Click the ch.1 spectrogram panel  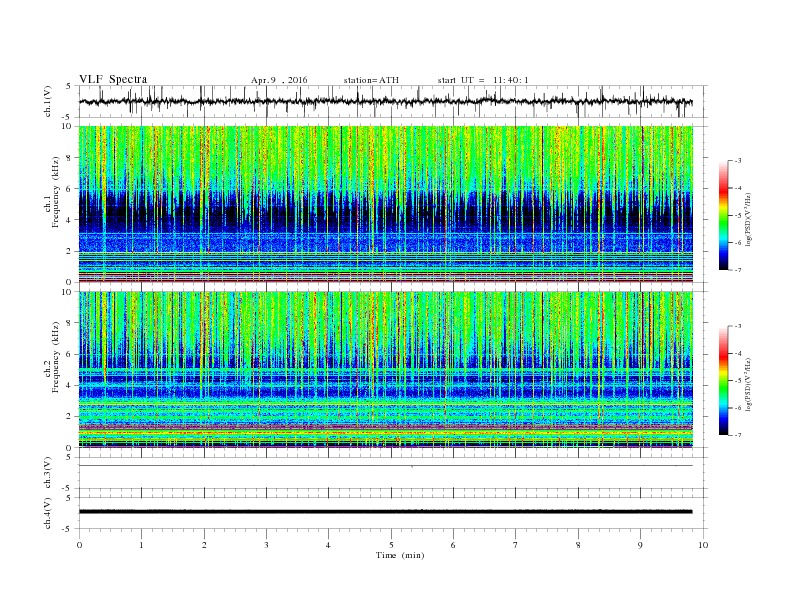pos(386,204)
